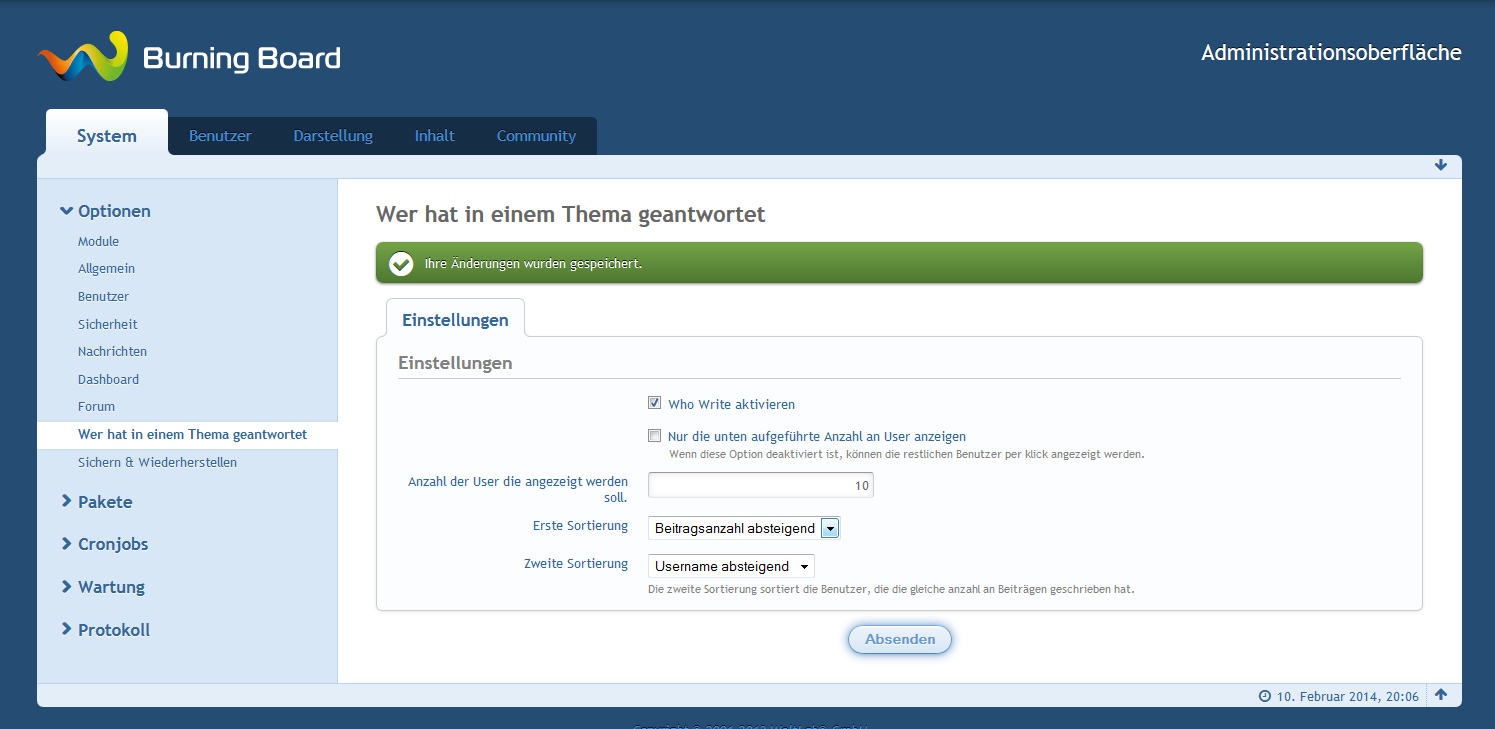Open the Darstellung tab
This screenshot has width=1495, height=729.
coord(333,136)
